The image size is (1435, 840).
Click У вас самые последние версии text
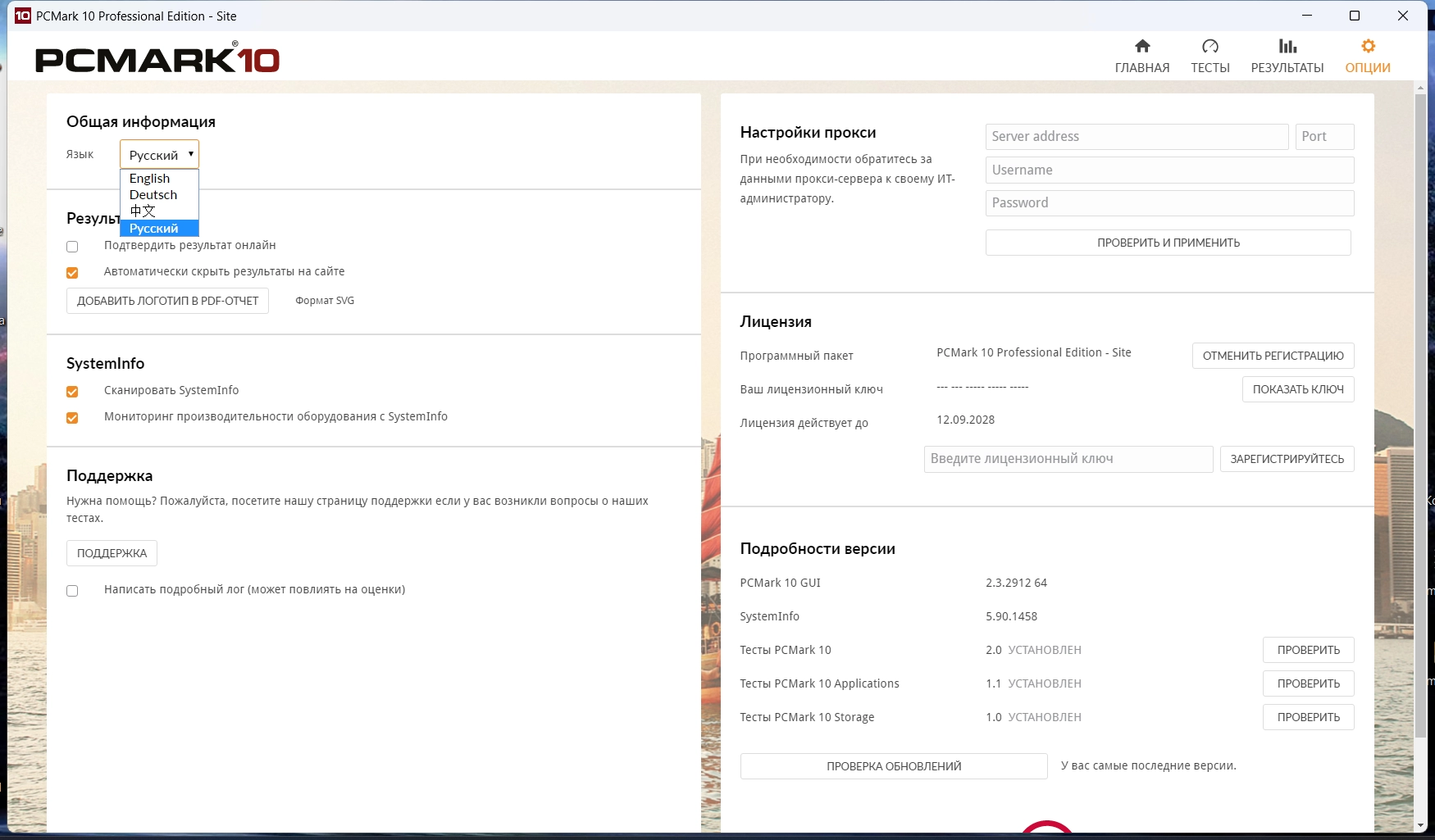(x=1149, y=765)
